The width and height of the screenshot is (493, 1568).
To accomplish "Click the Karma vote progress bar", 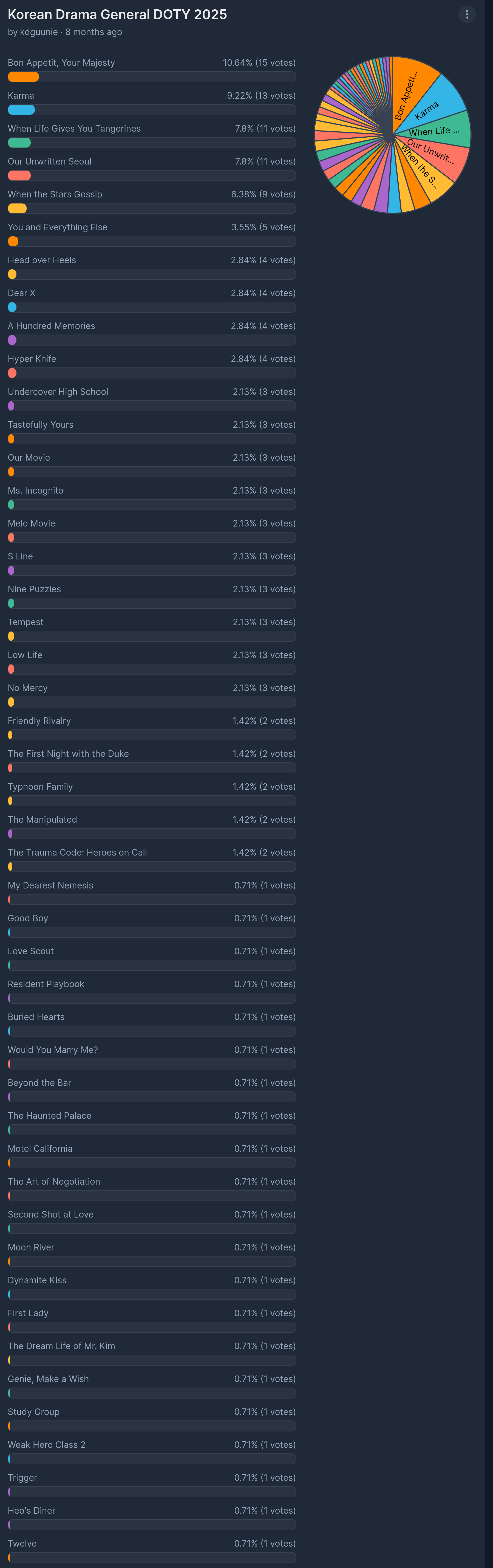I will (152, 110).
